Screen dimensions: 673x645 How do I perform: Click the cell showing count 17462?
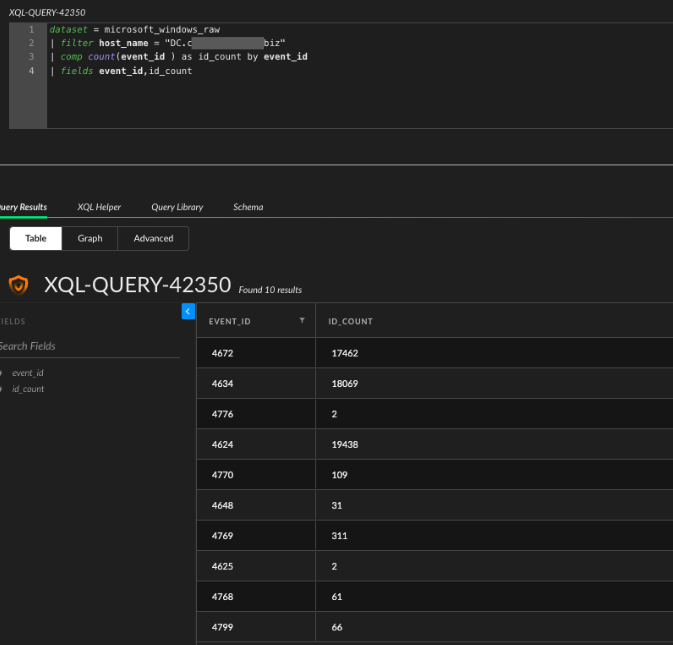tap(345, 353)
